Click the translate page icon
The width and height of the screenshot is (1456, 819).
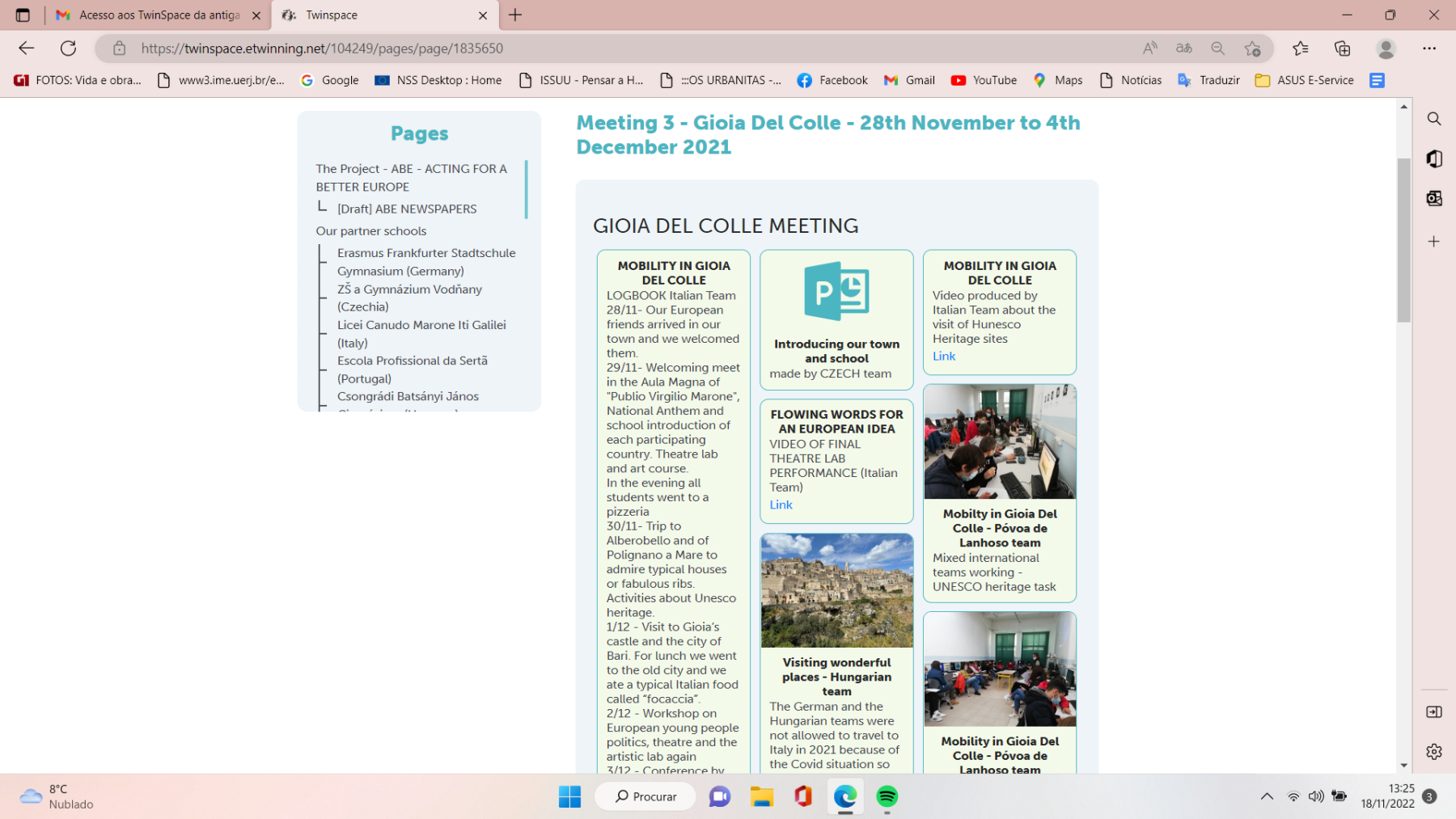click(x=1183, y=49)
